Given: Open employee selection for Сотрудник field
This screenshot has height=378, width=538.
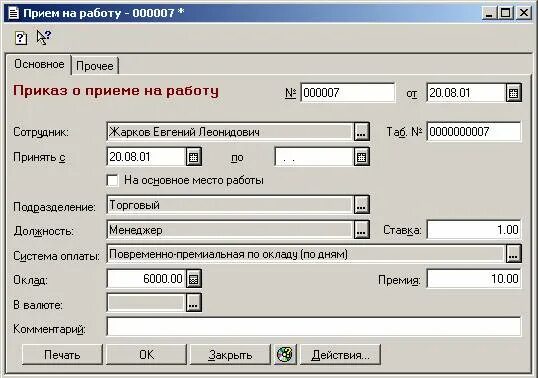Looking at the screenshot, I should point(362,132).
